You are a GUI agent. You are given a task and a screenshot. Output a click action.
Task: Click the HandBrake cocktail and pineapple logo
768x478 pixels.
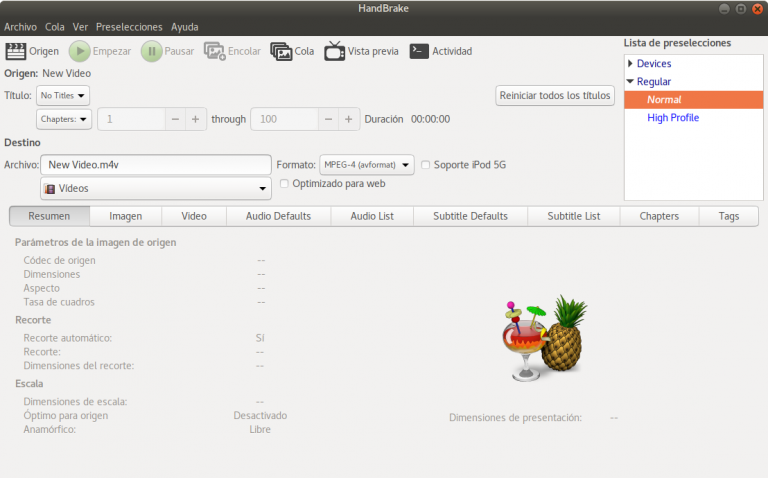[545, 338]
